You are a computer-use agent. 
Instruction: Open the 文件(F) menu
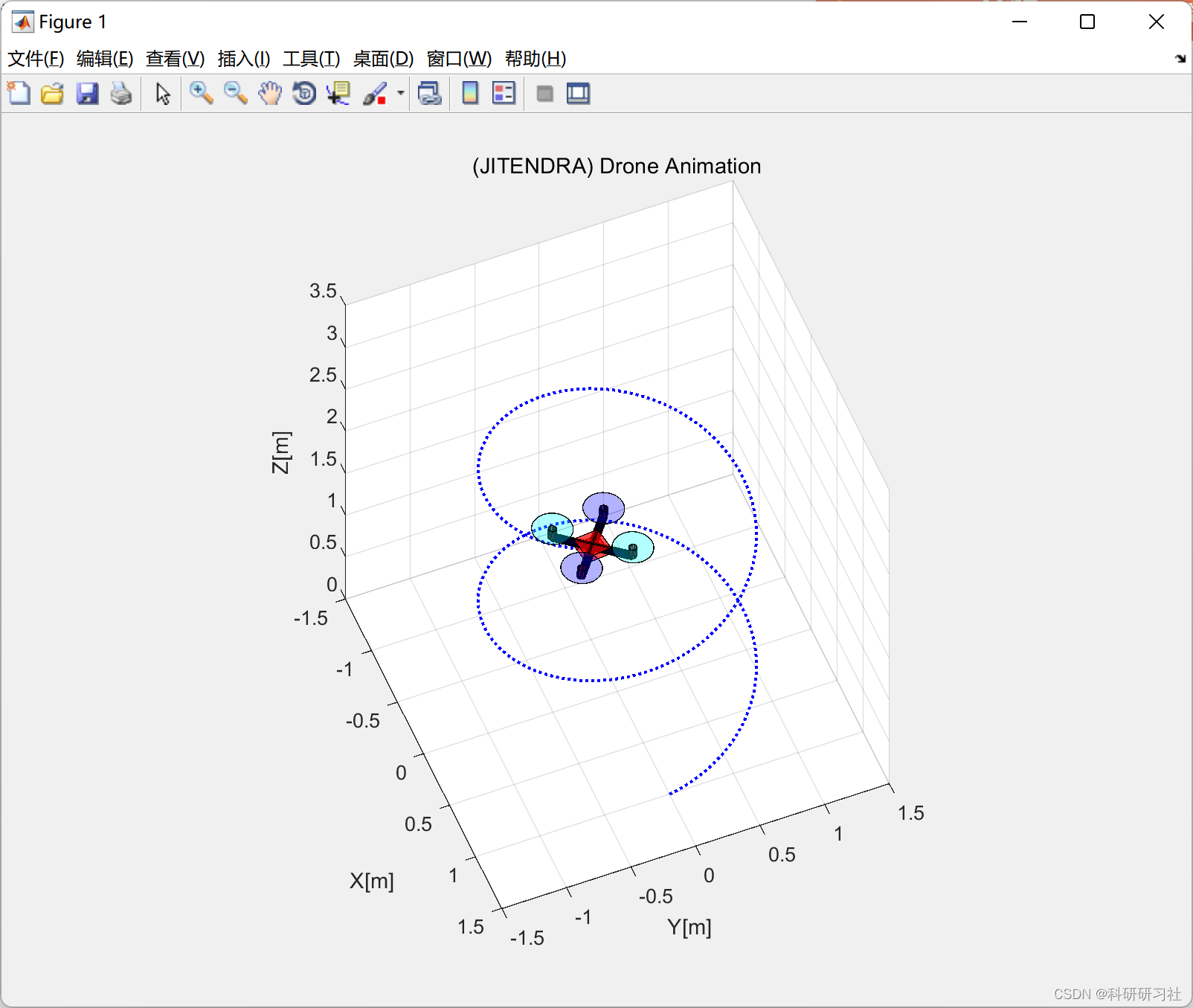36,59
